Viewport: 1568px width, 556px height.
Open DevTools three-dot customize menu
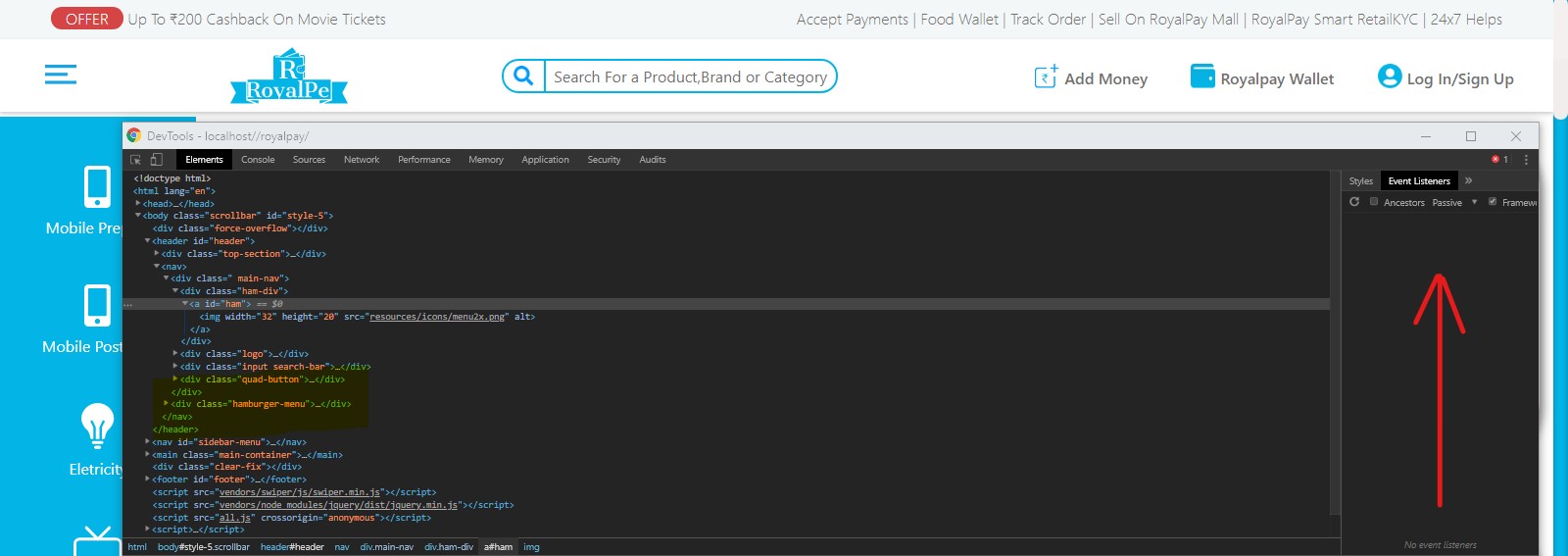tap(1526, 159)
